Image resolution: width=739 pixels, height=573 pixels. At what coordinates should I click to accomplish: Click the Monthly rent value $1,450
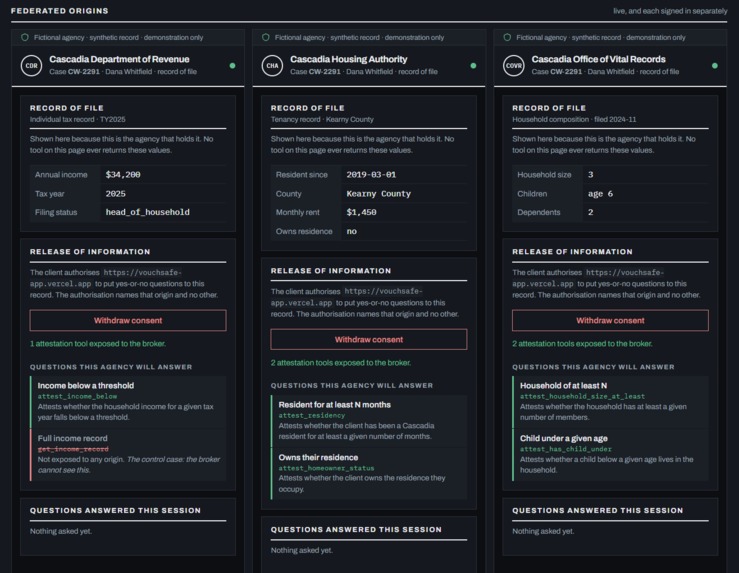(361, 212)
